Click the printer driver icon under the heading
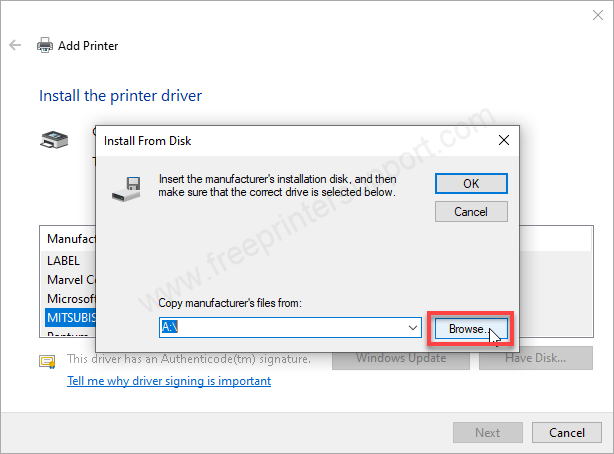Viewport: 614px width, 454px height. pos(53,141)
